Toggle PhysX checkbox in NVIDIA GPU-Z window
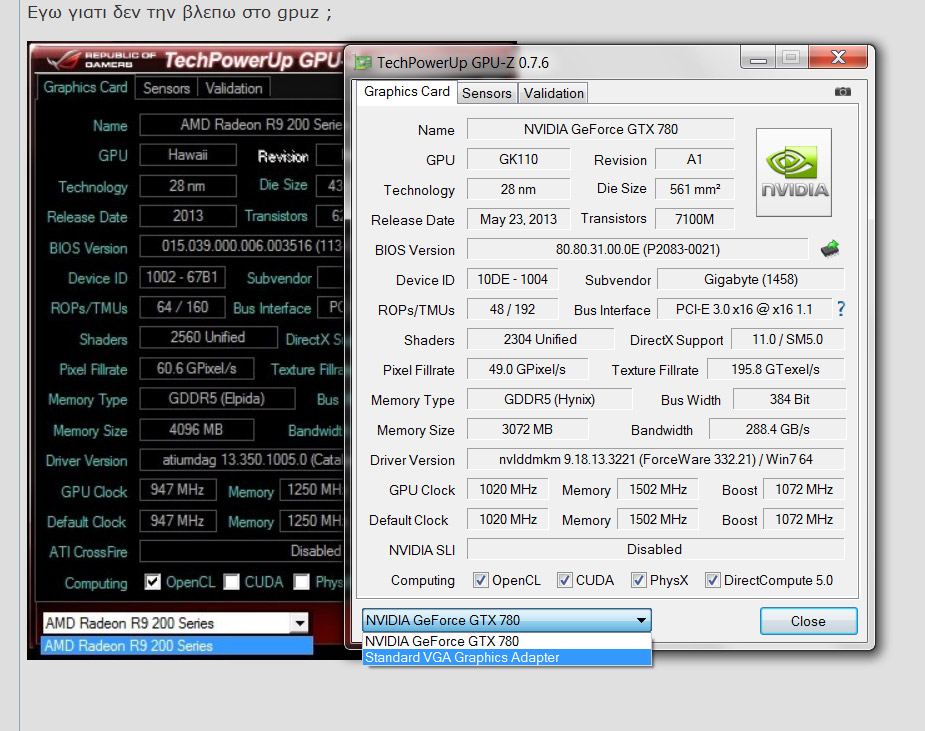Image resolution: width=925 pixels, height=731 pixels. coord(638,580)
